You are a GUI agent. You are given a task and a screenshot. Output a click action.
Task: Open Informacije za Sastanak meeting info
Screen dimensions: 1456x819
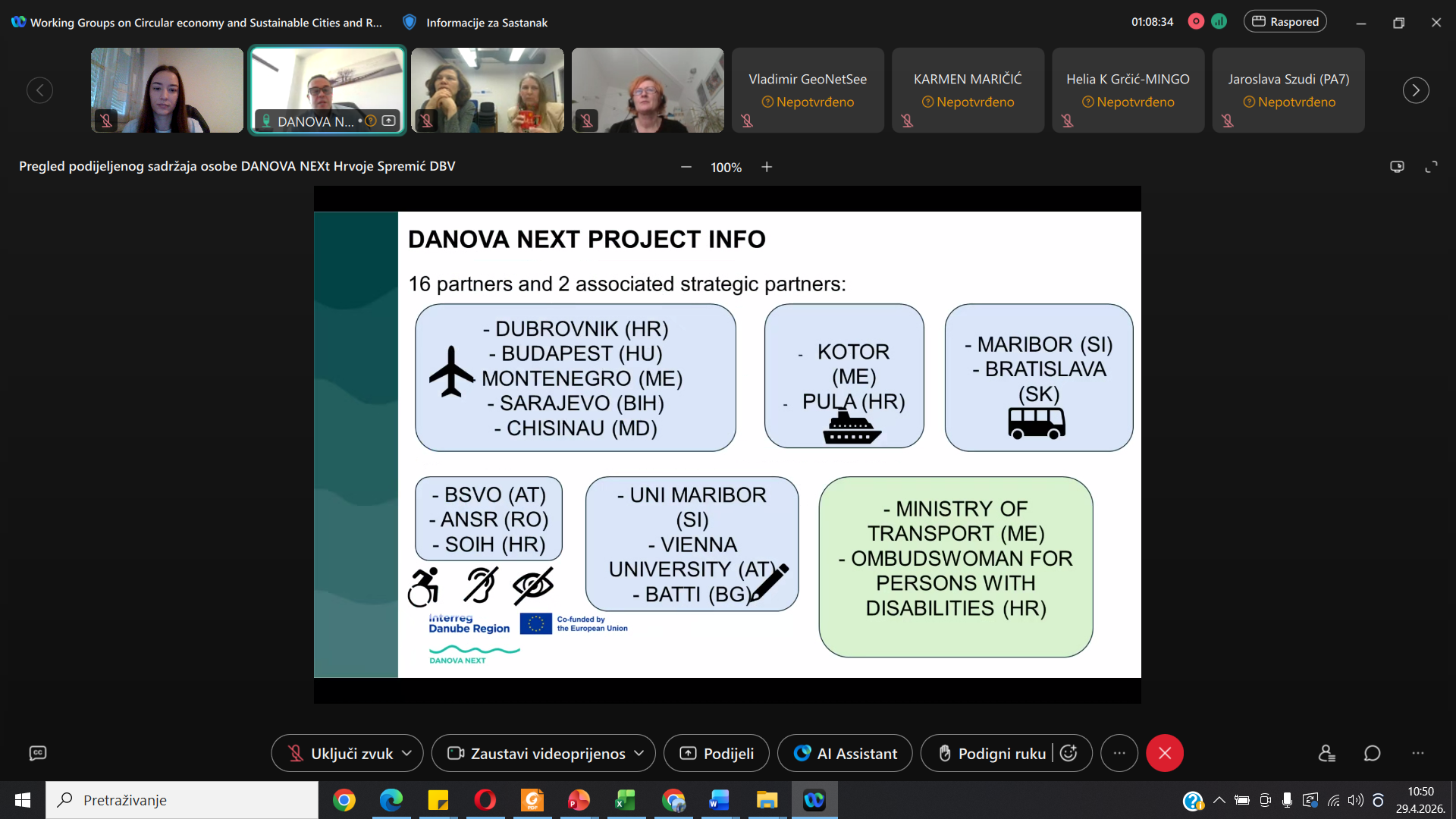tap(487, 23)
